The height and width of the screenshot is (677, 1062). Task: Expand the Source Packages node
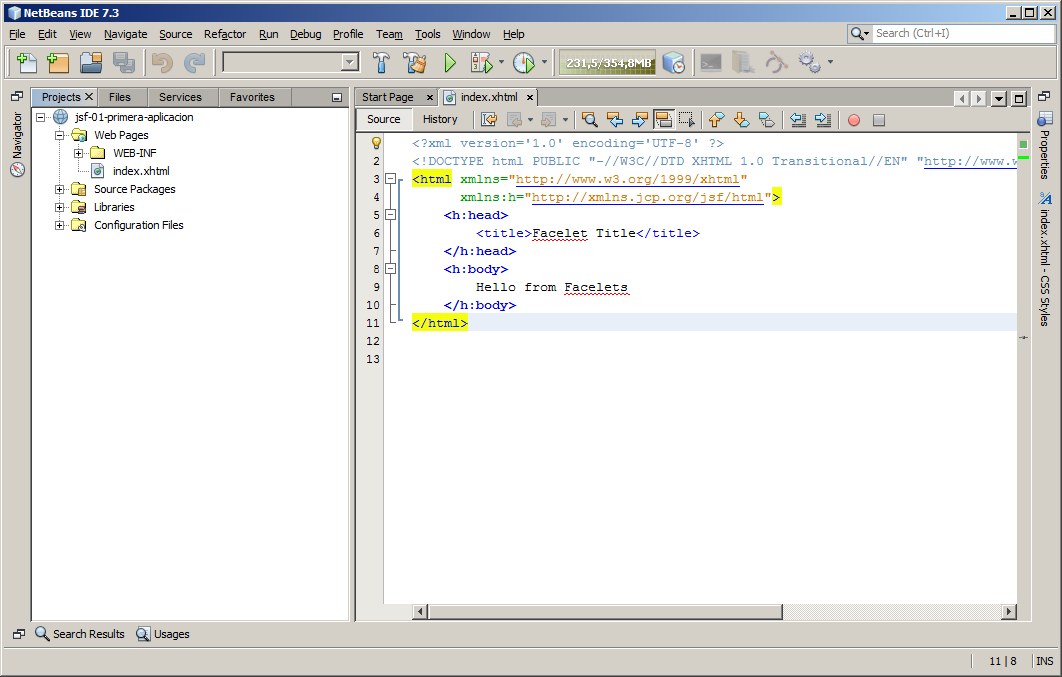(x=60, y=190)
